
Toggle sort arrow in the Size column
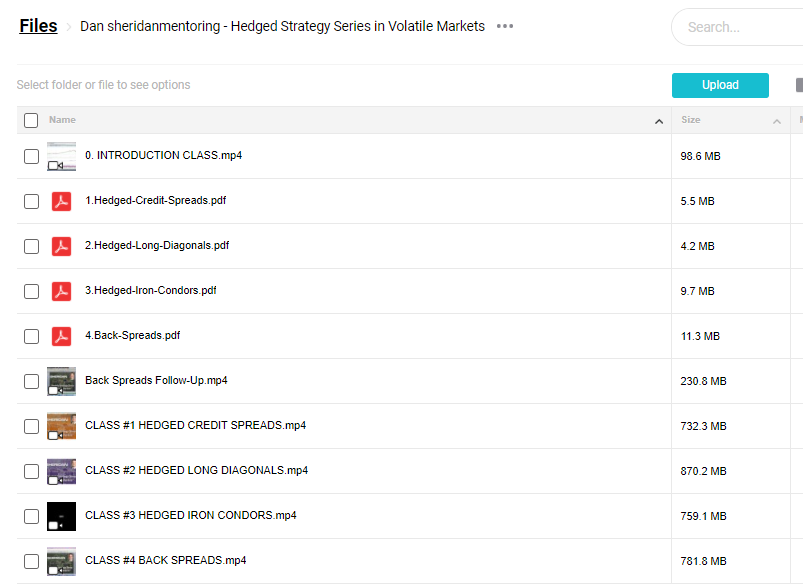point(777,121)
